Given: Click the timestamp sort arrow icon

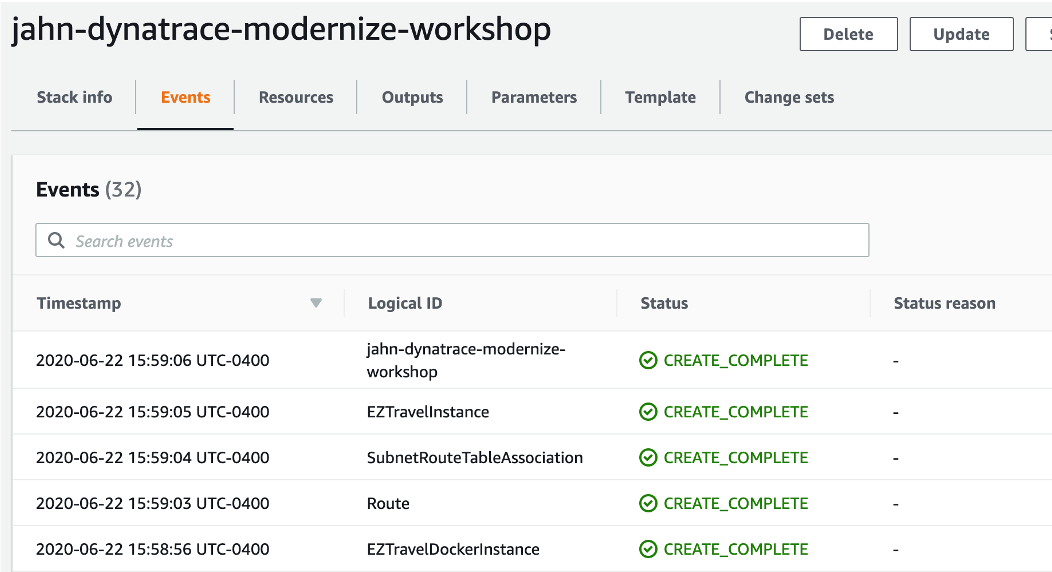Looking at the screenshot, I should pos(316,303).
